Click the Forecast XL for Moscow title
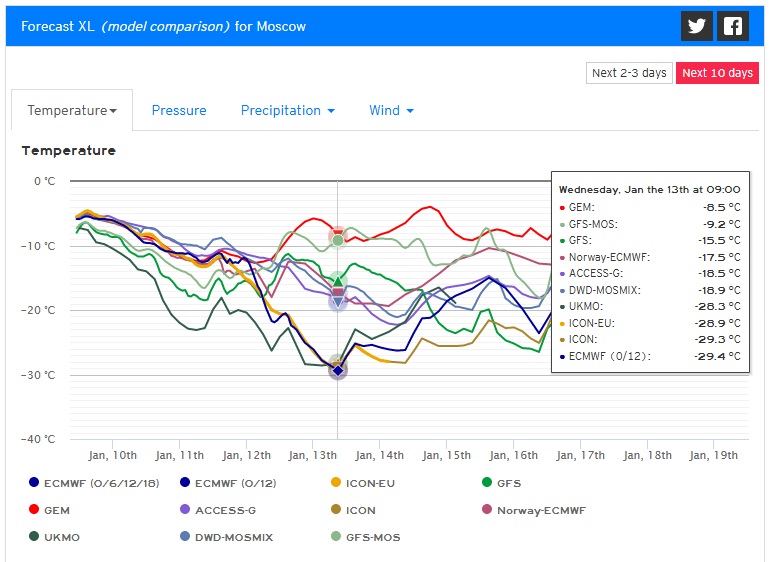The height and width of the screenshot is (562, 769). pos(163,26)
